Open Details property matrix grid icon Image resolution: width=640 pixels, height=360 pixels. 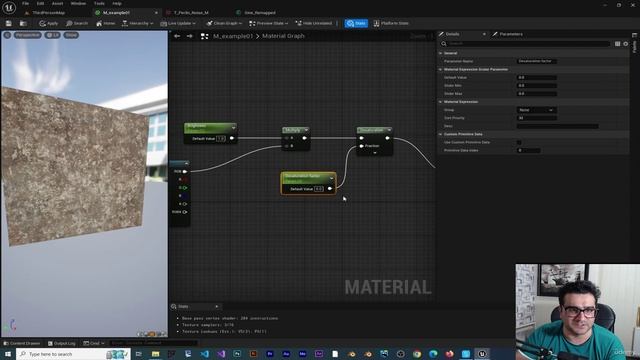(x=618, y=44)
